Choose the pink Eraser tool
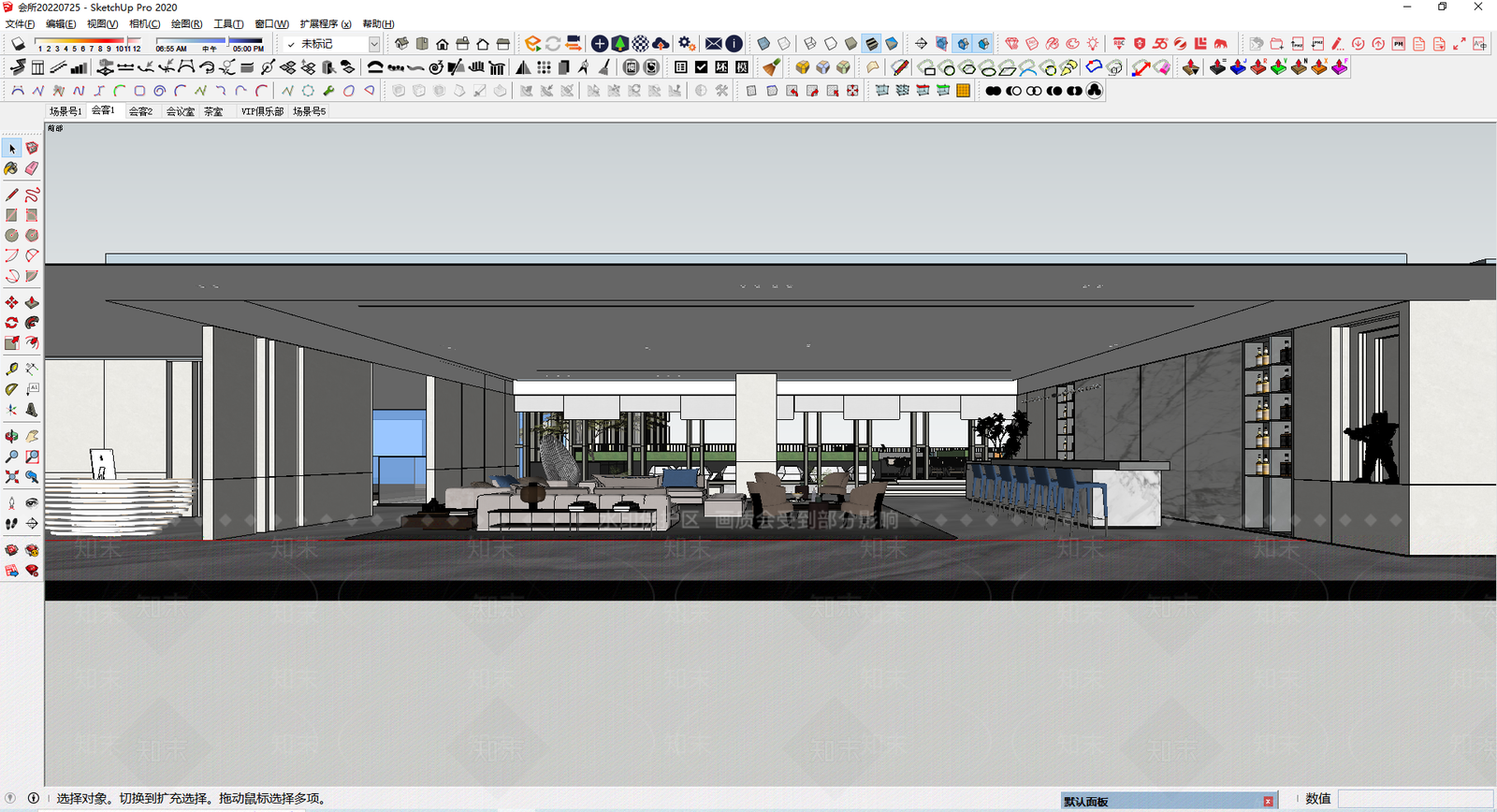This screenshot has width=1497, height=812. pos(32,169)
